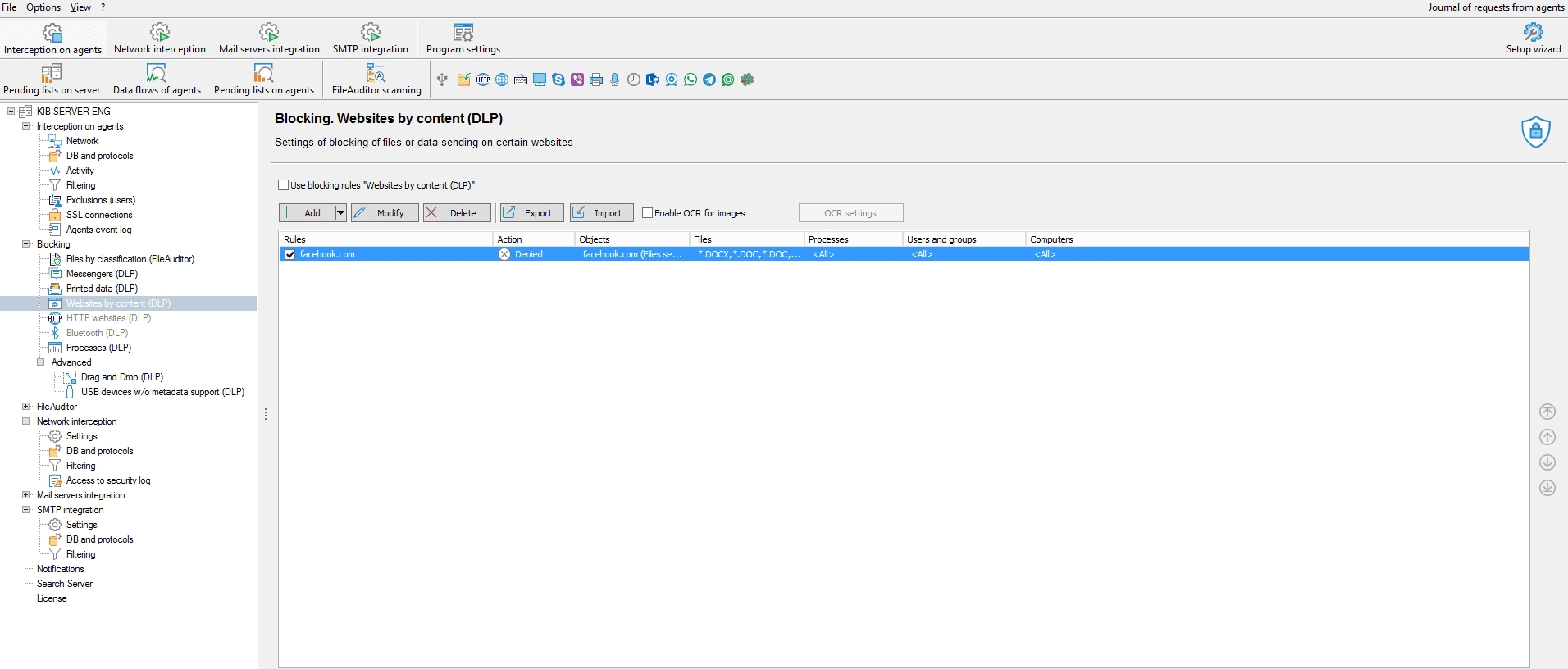Collapse Interception on agents tree node
Screen dimensions: 1568x669
25,126
